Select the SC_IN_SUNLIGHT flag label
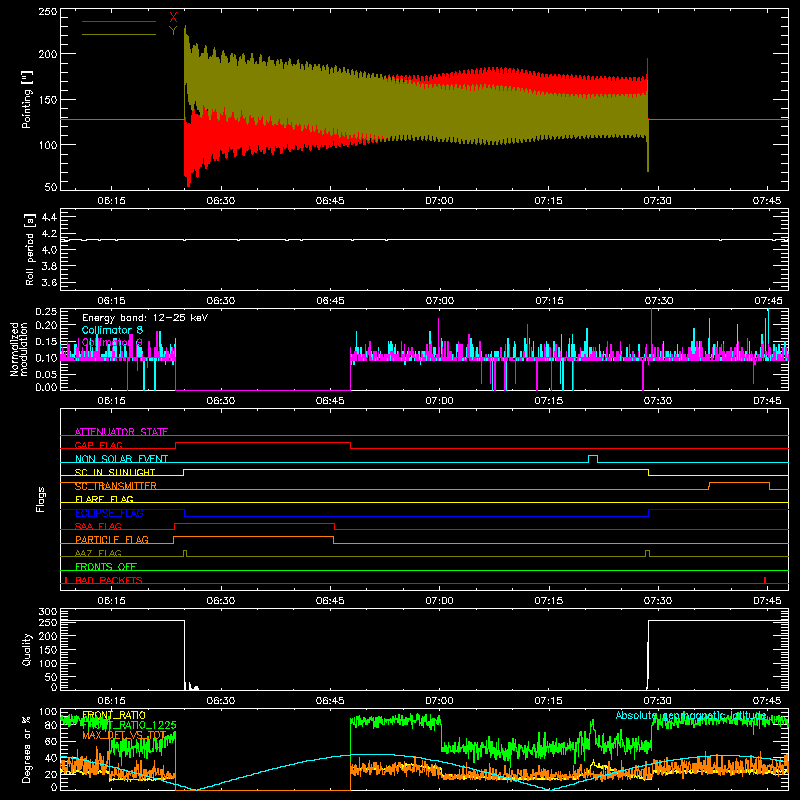The image size is (800, 800). [x=115, y=472]
